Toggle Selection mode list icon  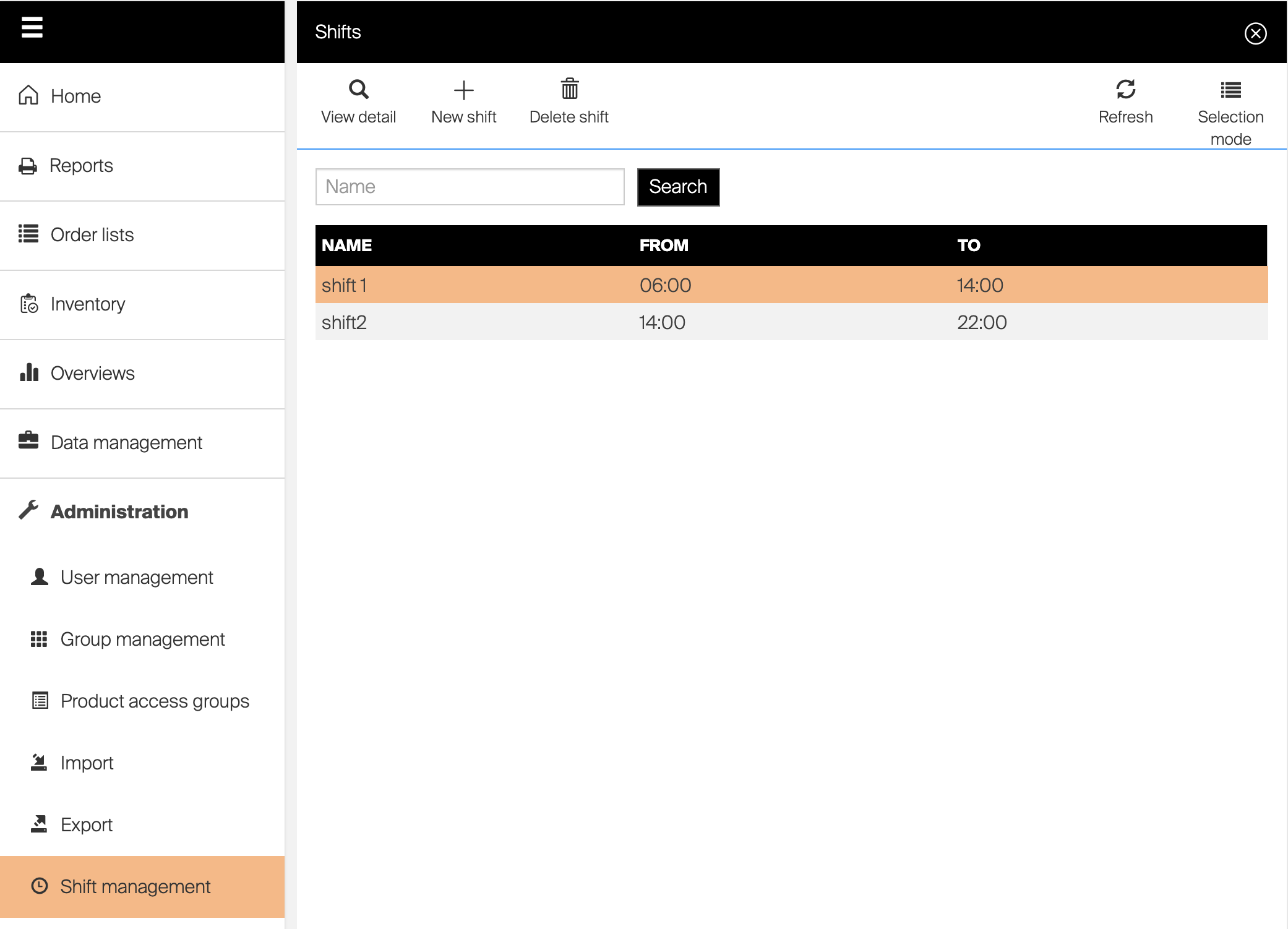point(1230,90)
